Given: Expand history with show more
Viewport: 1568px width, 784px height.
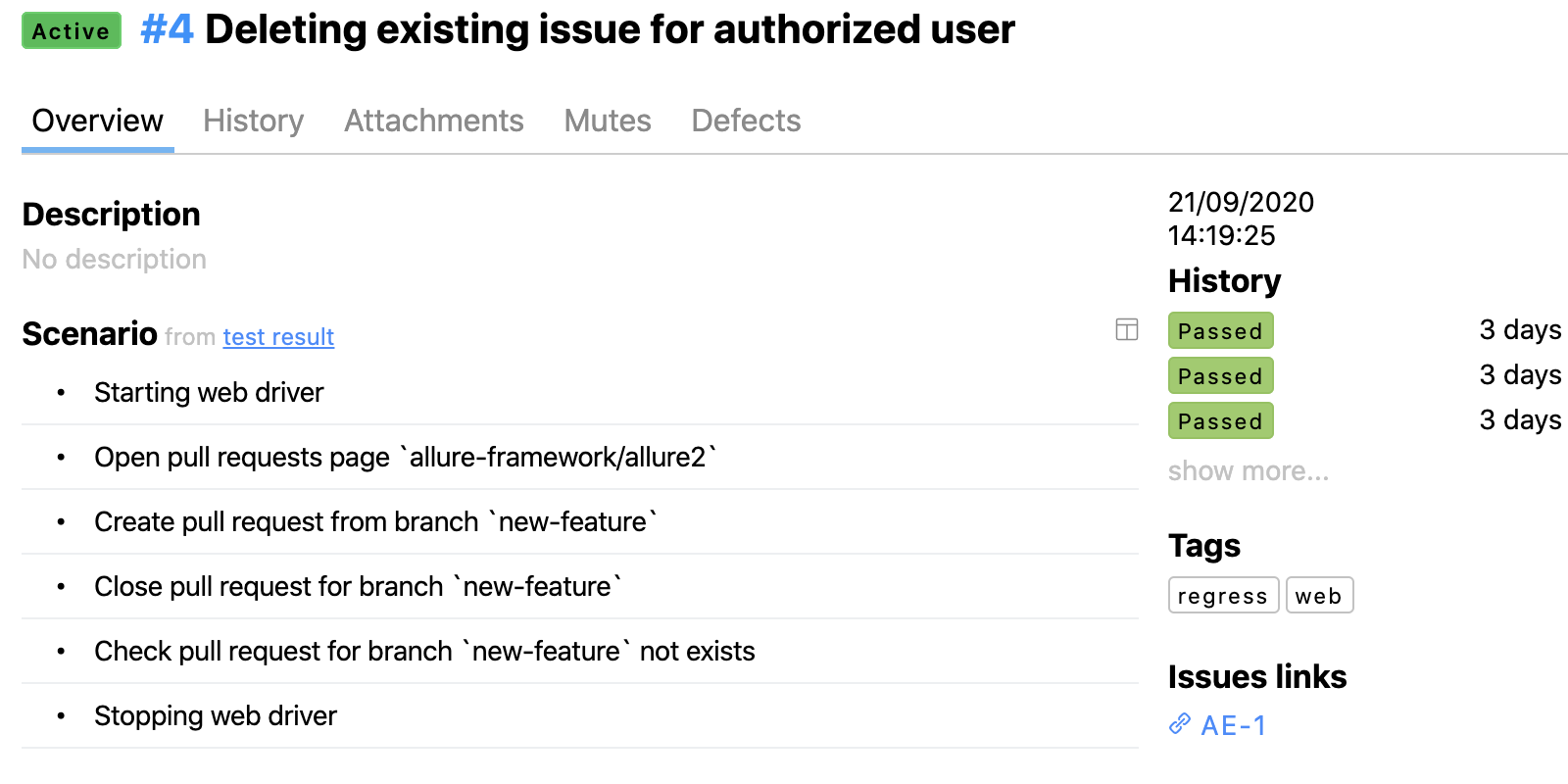Looking at the screenshot, I should [1248, 471].
